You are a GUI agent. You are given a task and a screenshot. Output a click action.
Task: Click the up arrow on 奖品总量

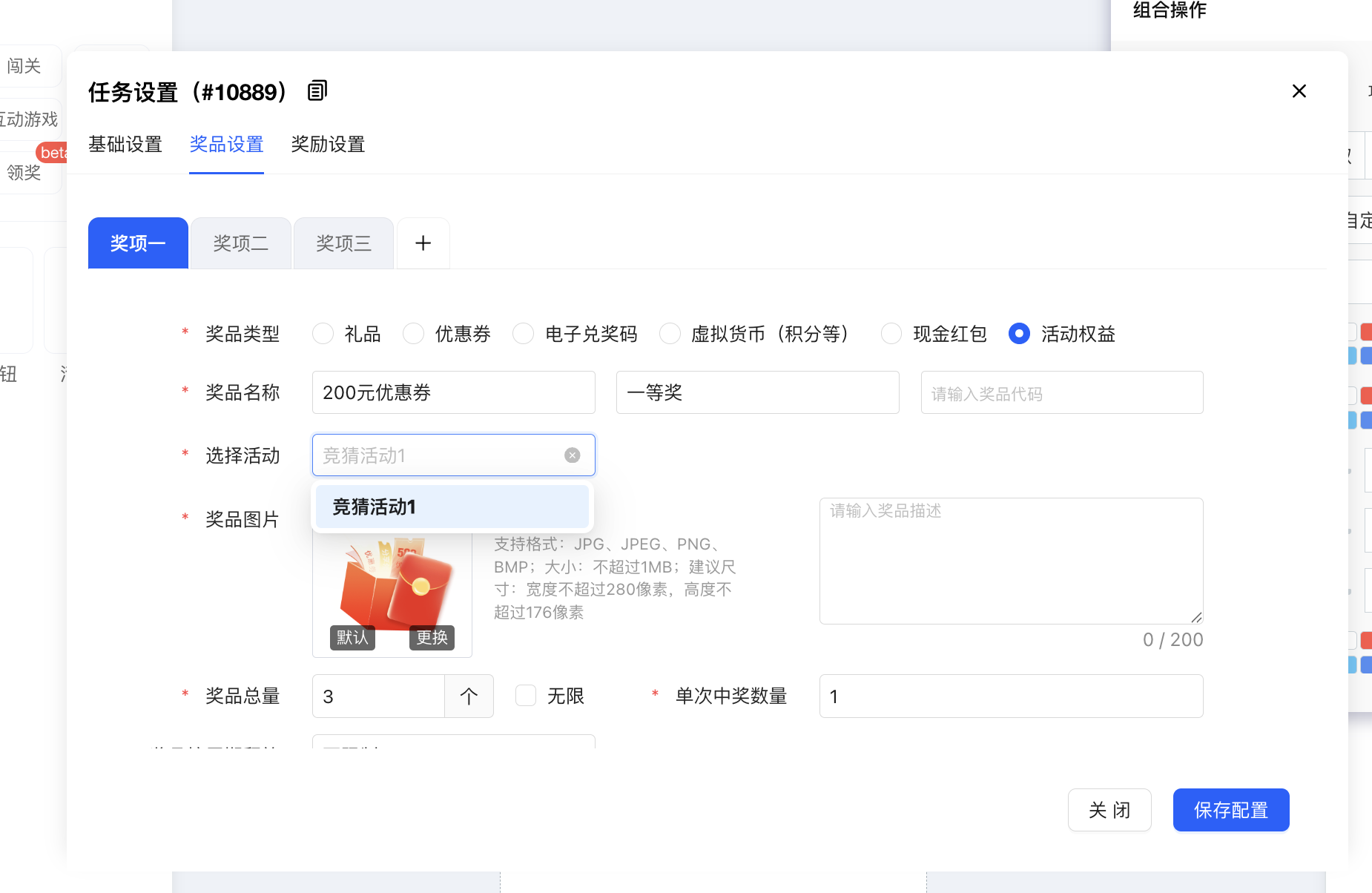coord(469,696)
